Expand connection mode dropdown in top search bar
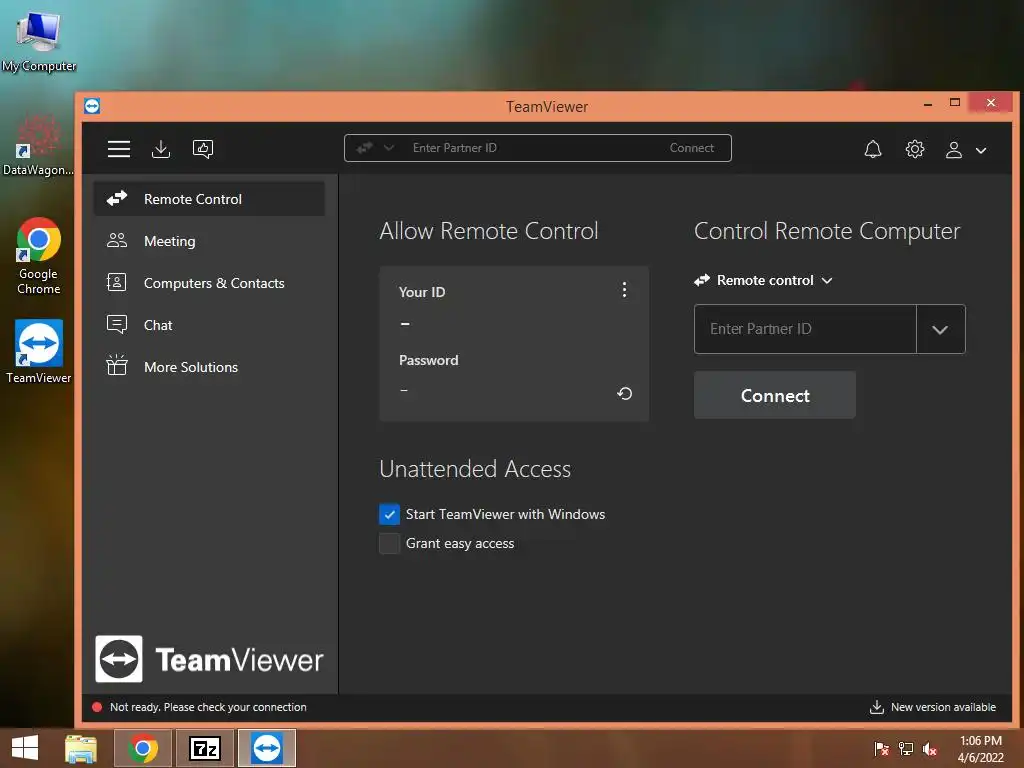The width and height of the screenshot is (1024, 768). (x=389, y=148)
